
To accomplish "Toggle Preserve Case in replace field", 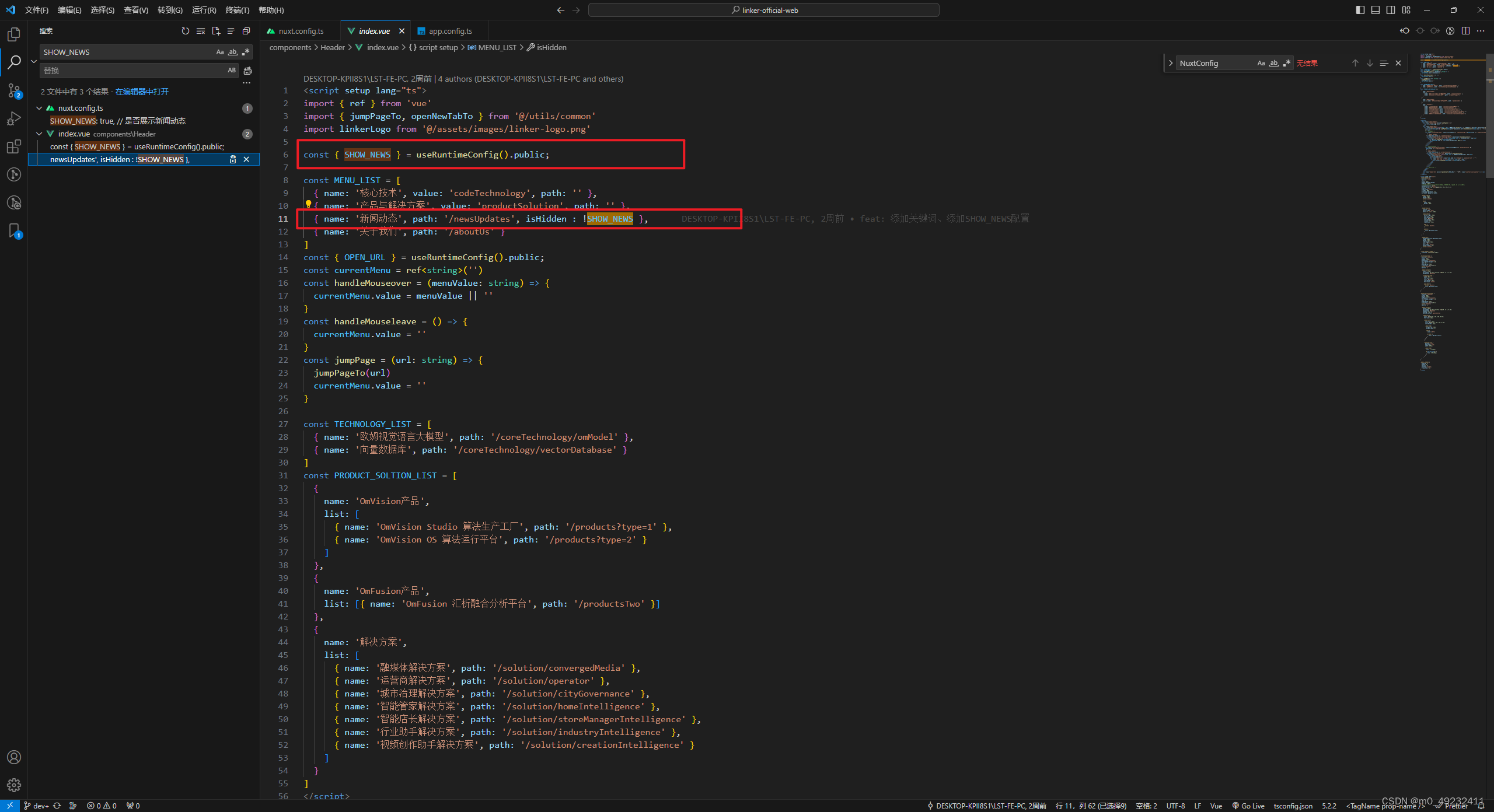I will [x=232, y=71].
